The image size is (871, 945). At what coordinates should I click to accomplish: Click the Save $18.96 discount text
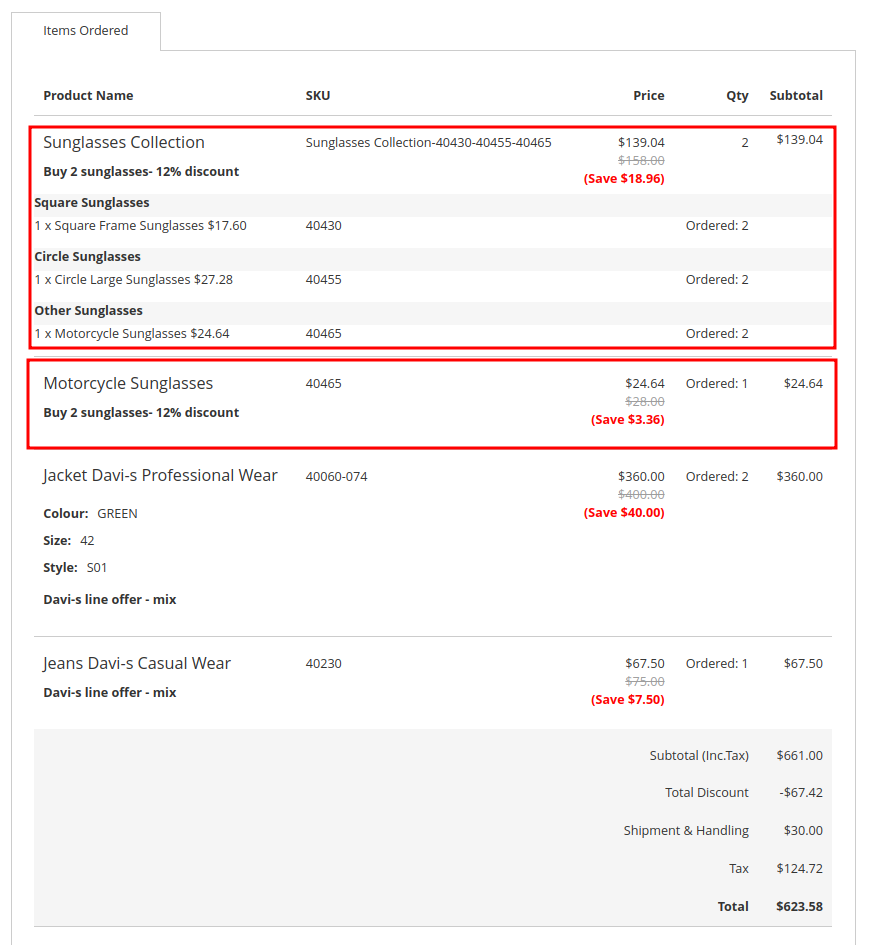[x=624, y=179]
